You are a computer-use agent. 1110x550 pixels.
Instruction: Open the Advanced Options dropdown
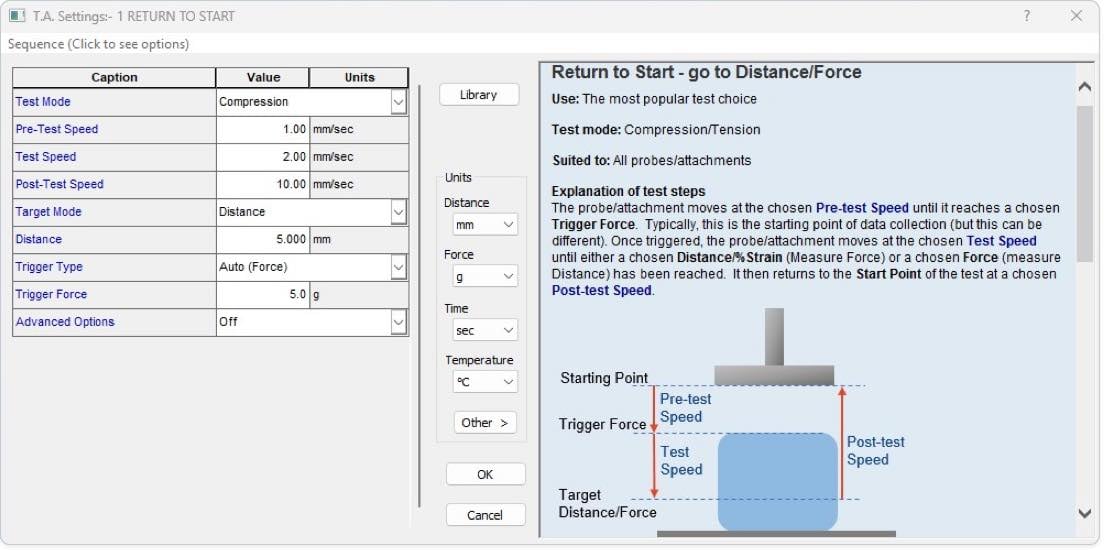(x=398, y=322)
